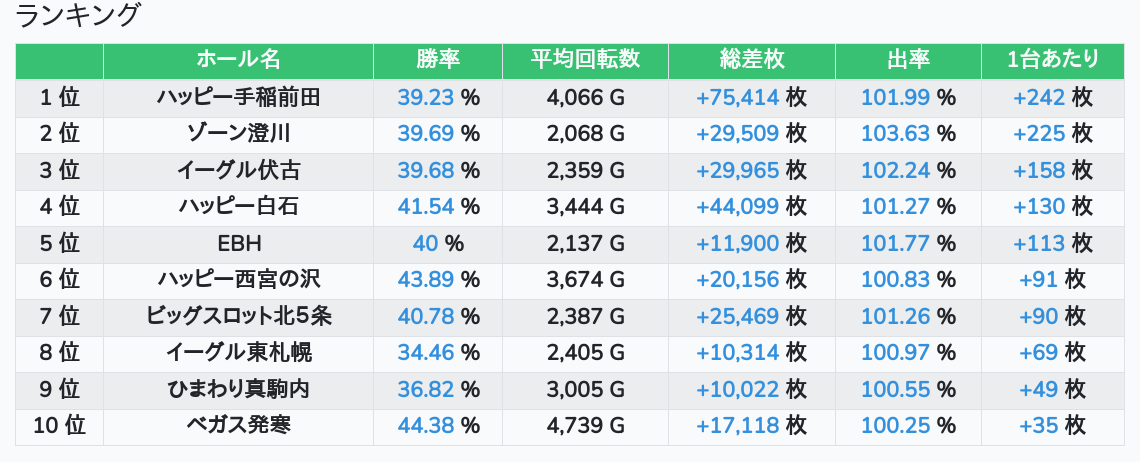Click the ビッグスロット北5条 hall name
Viewport: 1140px width, 462px height.
tap(238, 316)
